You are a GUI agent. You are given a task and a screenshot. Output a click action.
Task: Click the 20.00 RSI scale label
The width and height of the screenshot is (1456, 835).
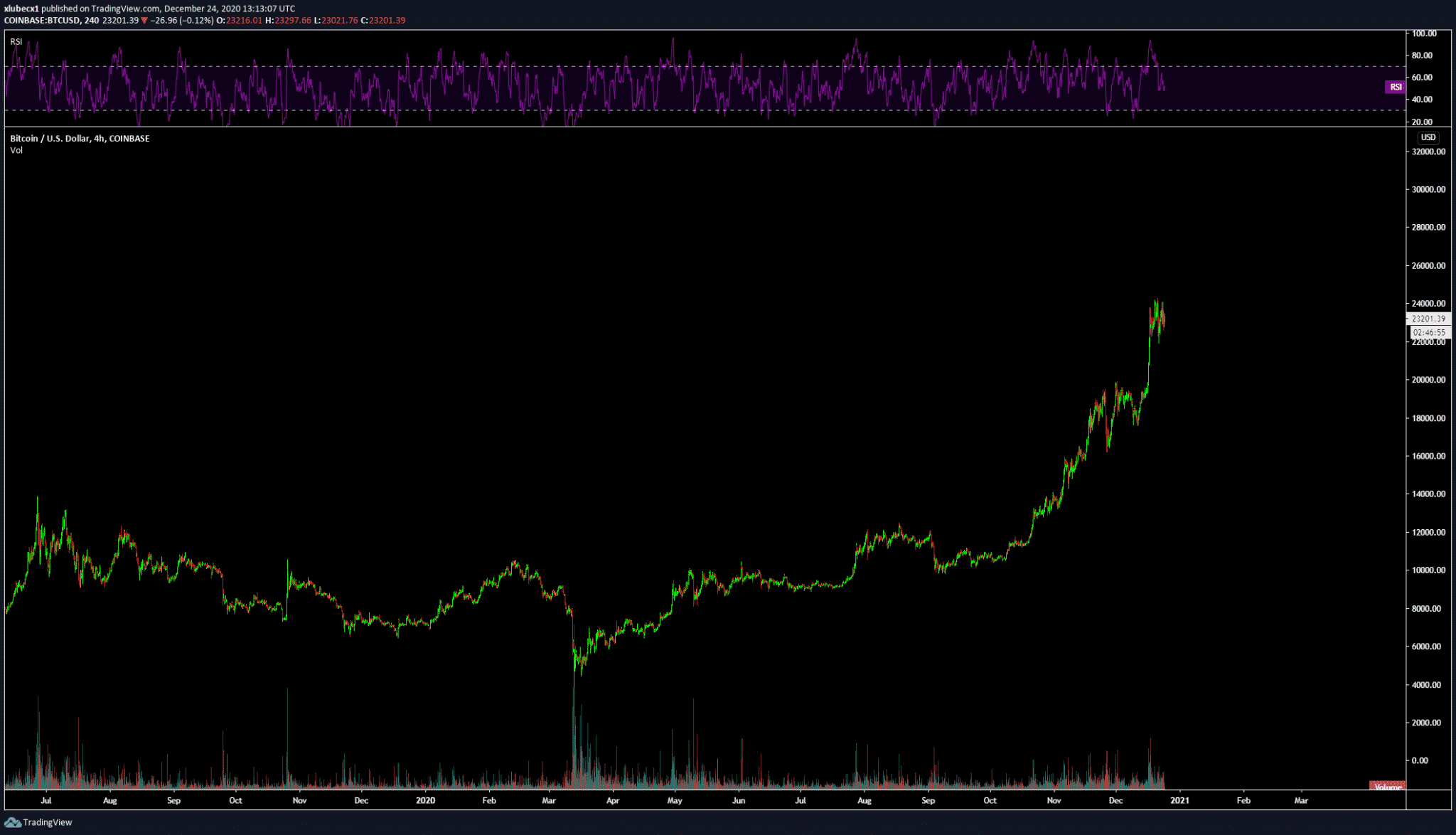[1422, 122]
